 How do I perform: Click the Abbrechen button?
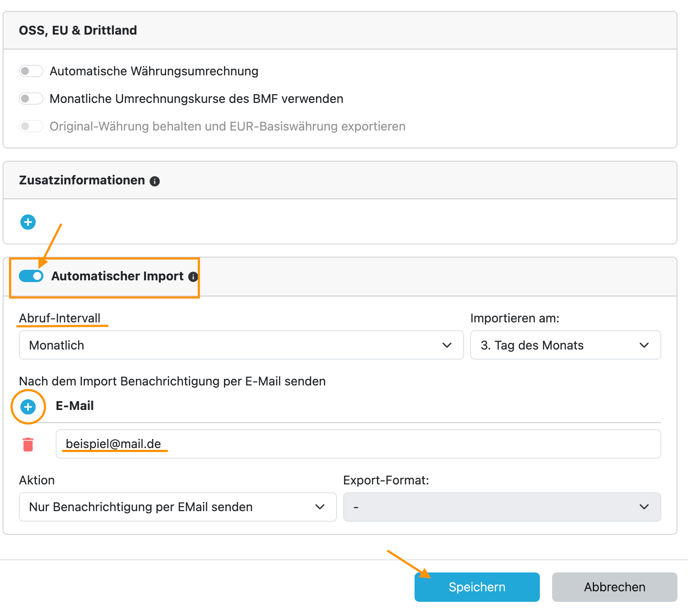614,587
